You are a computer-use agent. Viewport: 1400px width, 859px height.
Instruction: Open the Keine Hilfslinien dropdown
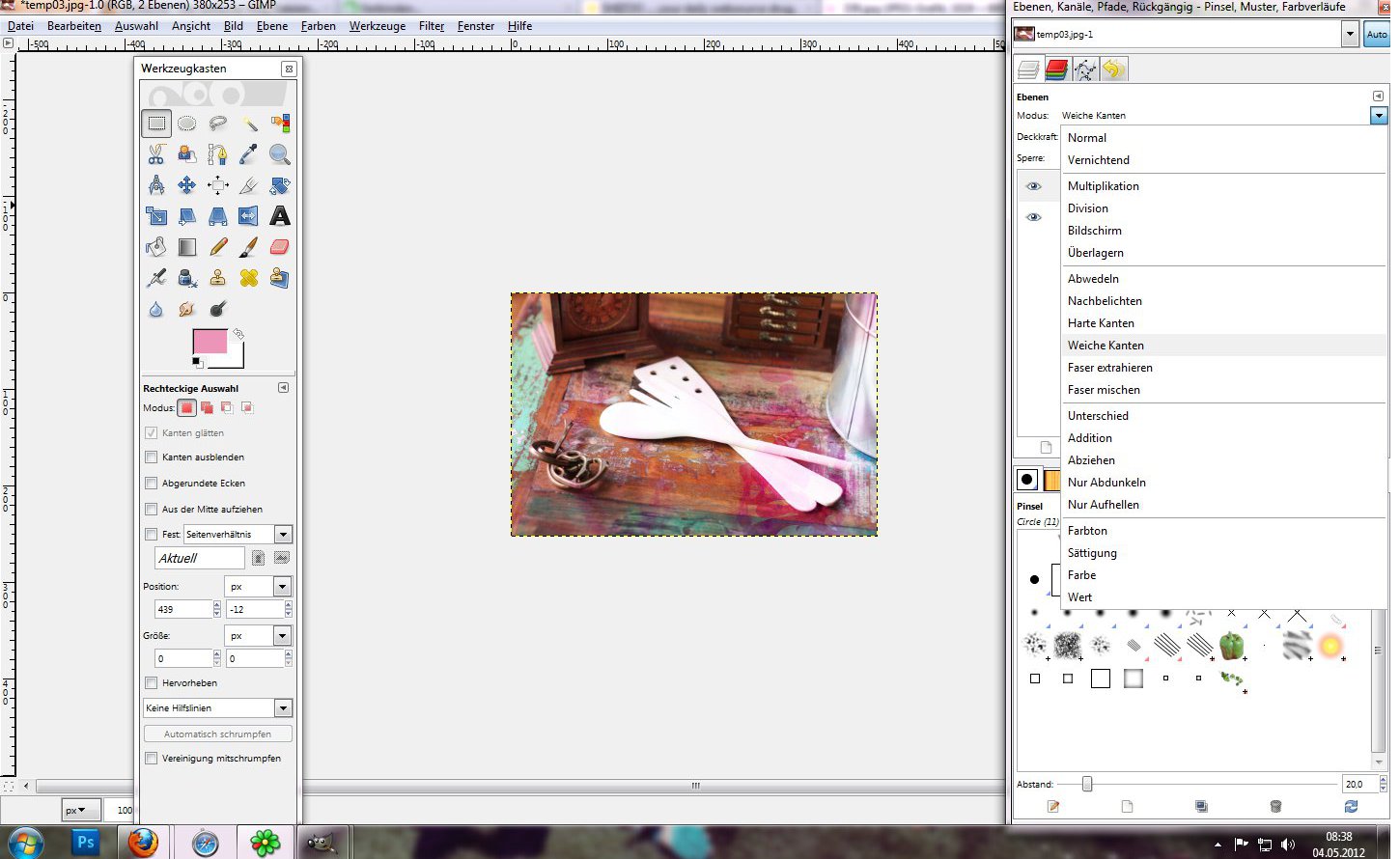click(x=283, y=708)
